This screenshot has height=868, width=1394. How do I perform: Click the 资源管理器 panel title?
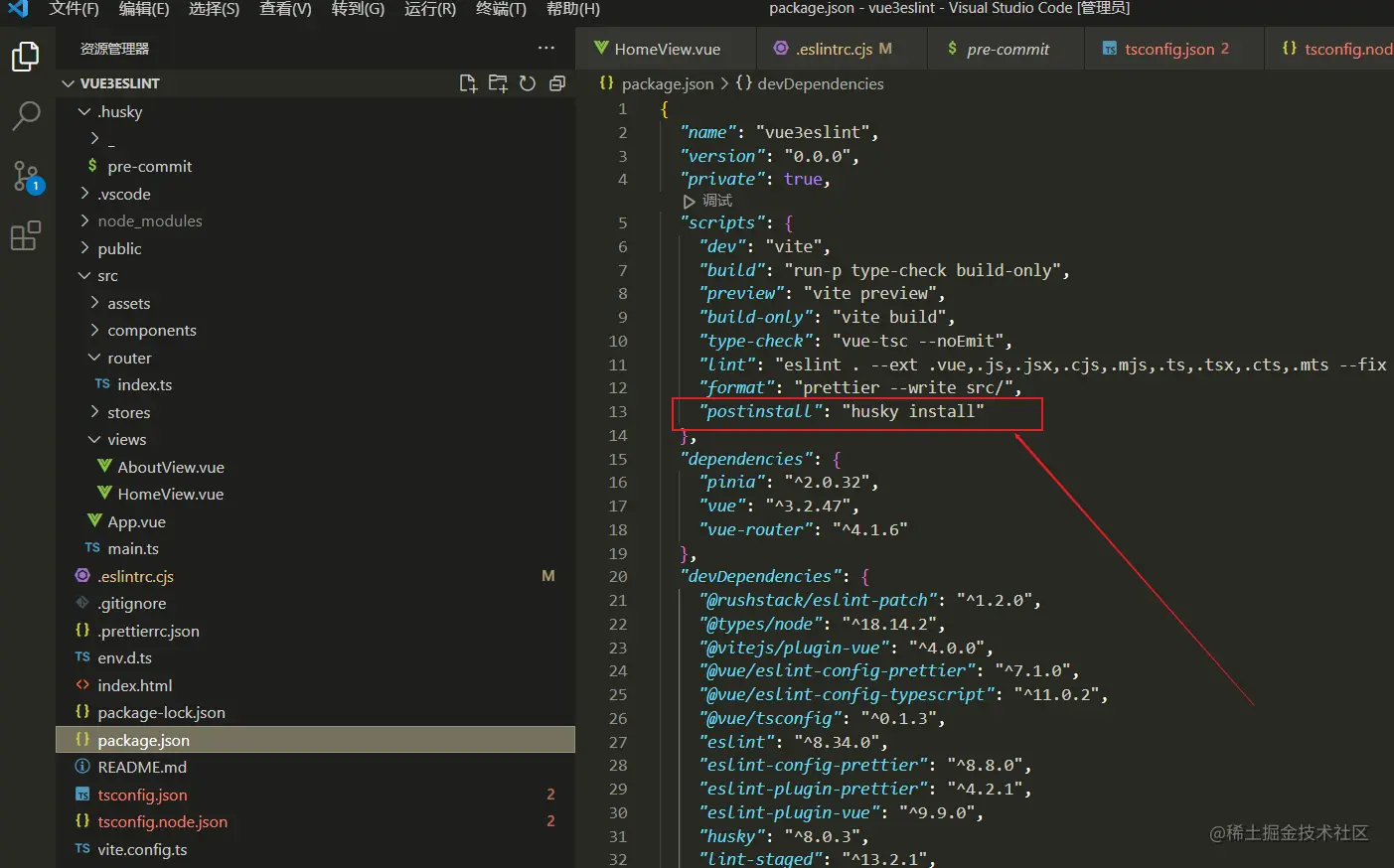(x=114, y=48)
